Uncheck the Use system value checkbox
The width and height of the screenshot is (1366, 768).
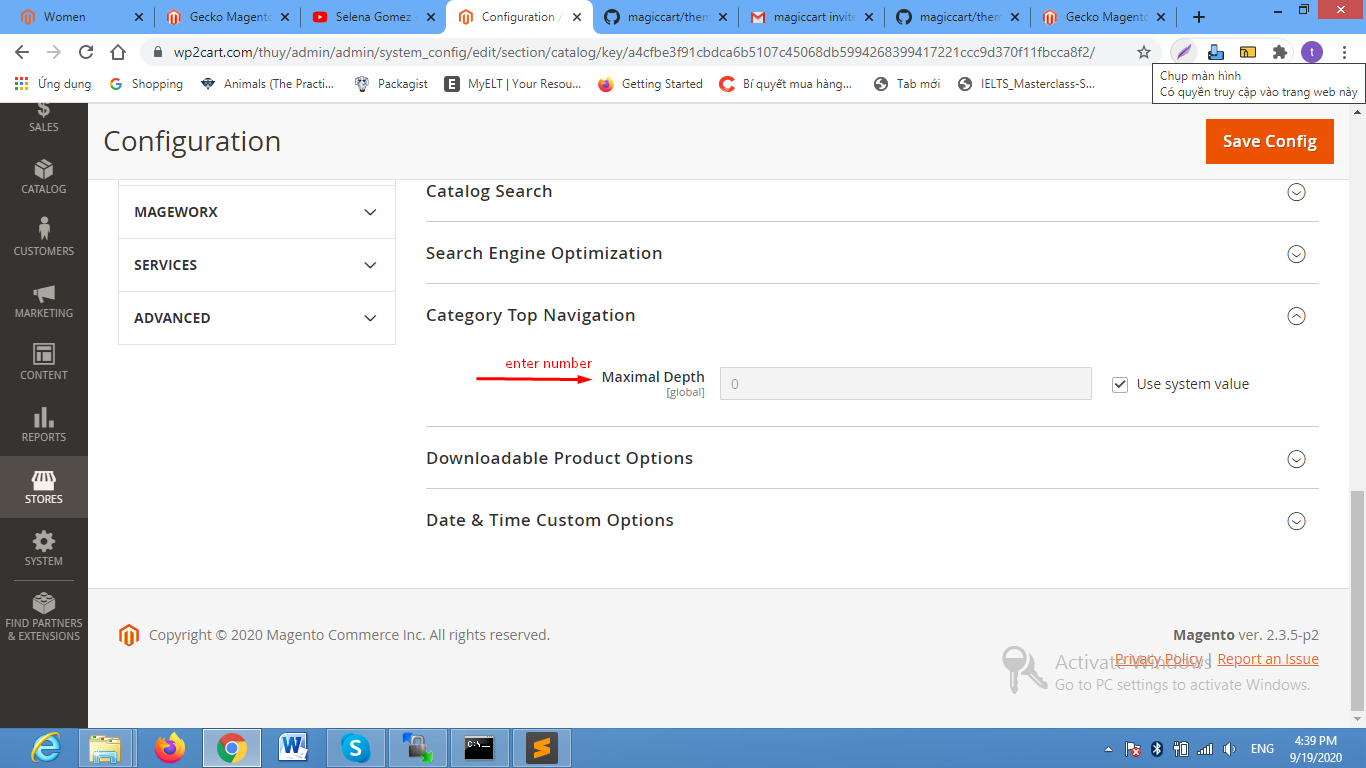pos(1120,384)
